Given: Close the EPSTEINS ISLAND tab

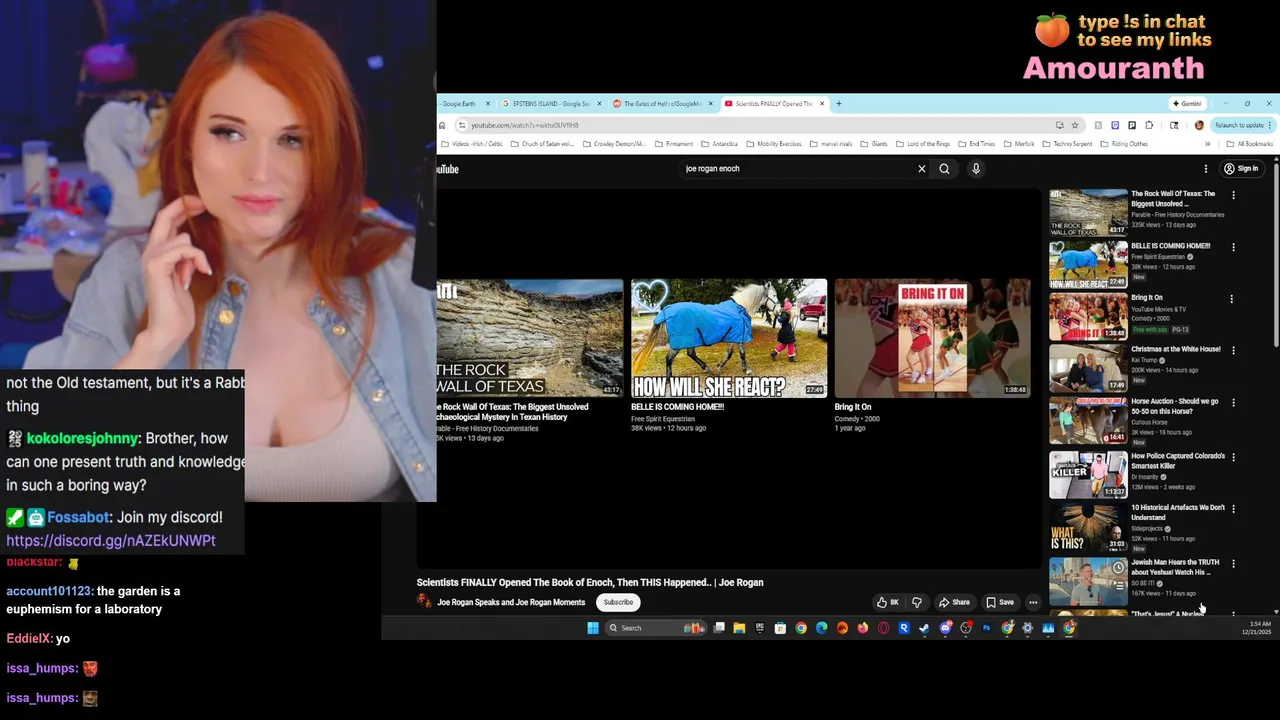Looking at the screenshot, I should click(x=599, y=104).
